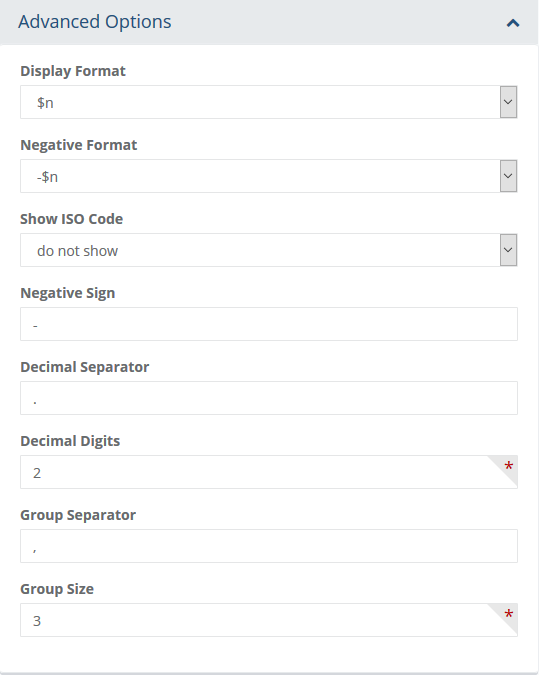Screen dimensions: 539x675
Task: Click the Show ISO Code label
Action: pyautogui.click(x=71, y=219)
